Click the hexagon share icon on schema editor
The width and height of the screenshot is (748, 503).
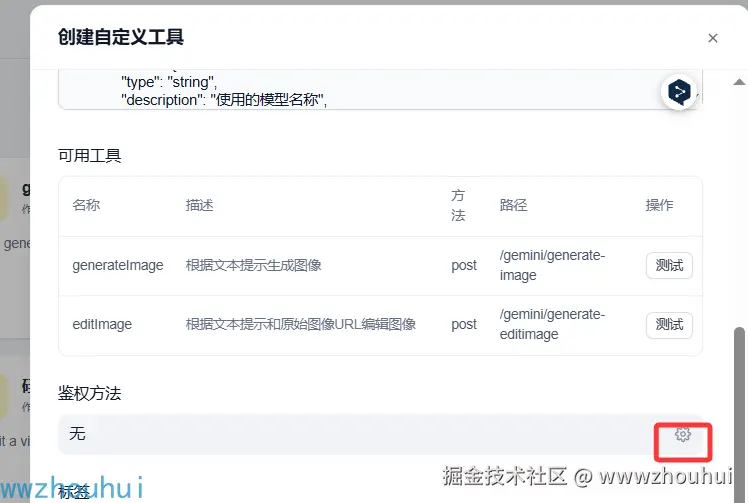[679, 91]
